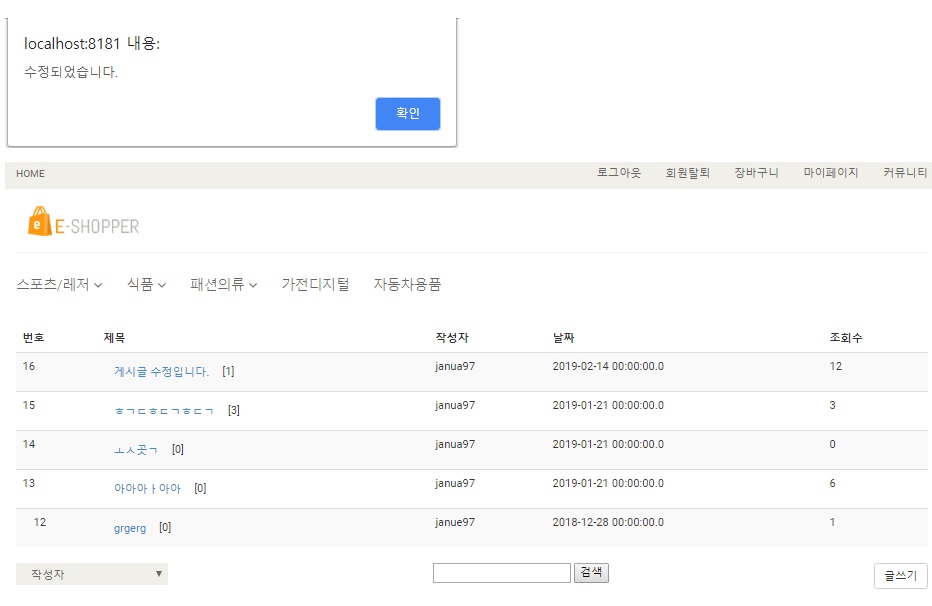Expand 식품 category menu
Image resolution: width=932 pixels, height=606 pixels.
(x=146, y=284)
